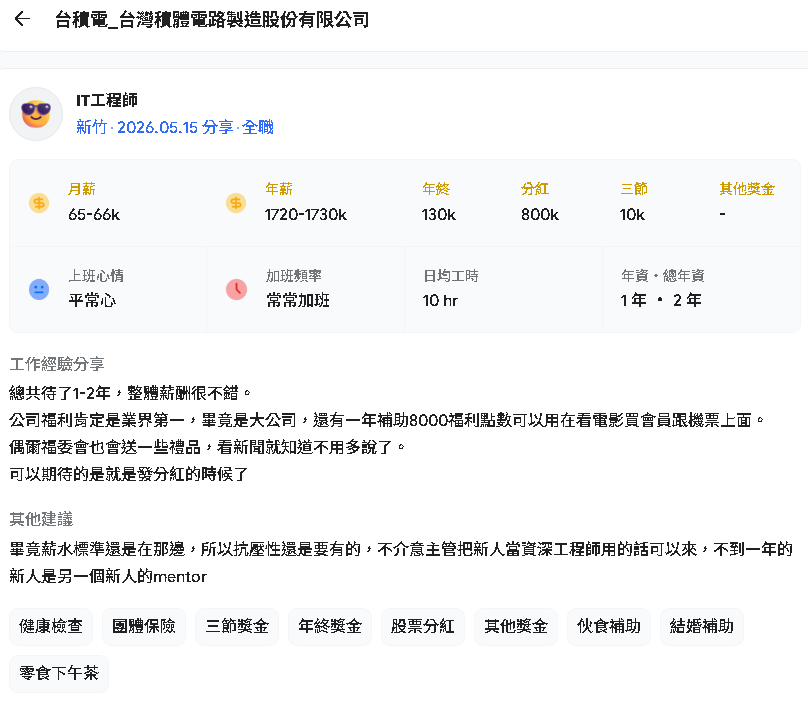This screenshot has height=704, width=808.
Task: Click the 常常加班 overtime value
Action: pos(298,300)
